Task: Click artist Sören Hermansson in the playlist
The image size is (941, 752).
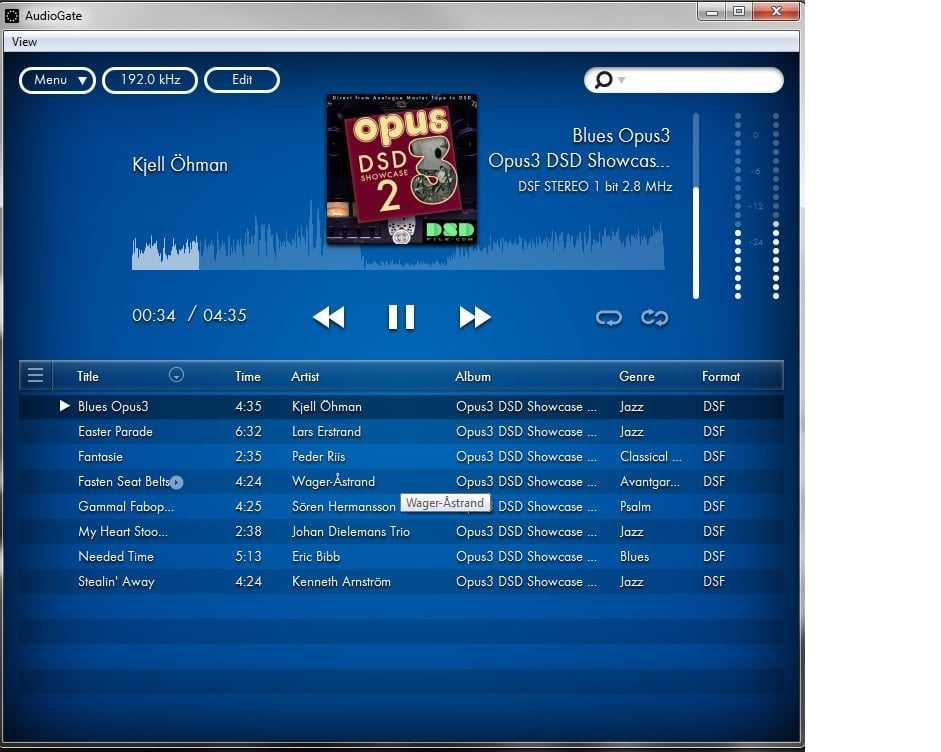Action: click(x=344, y=507)
